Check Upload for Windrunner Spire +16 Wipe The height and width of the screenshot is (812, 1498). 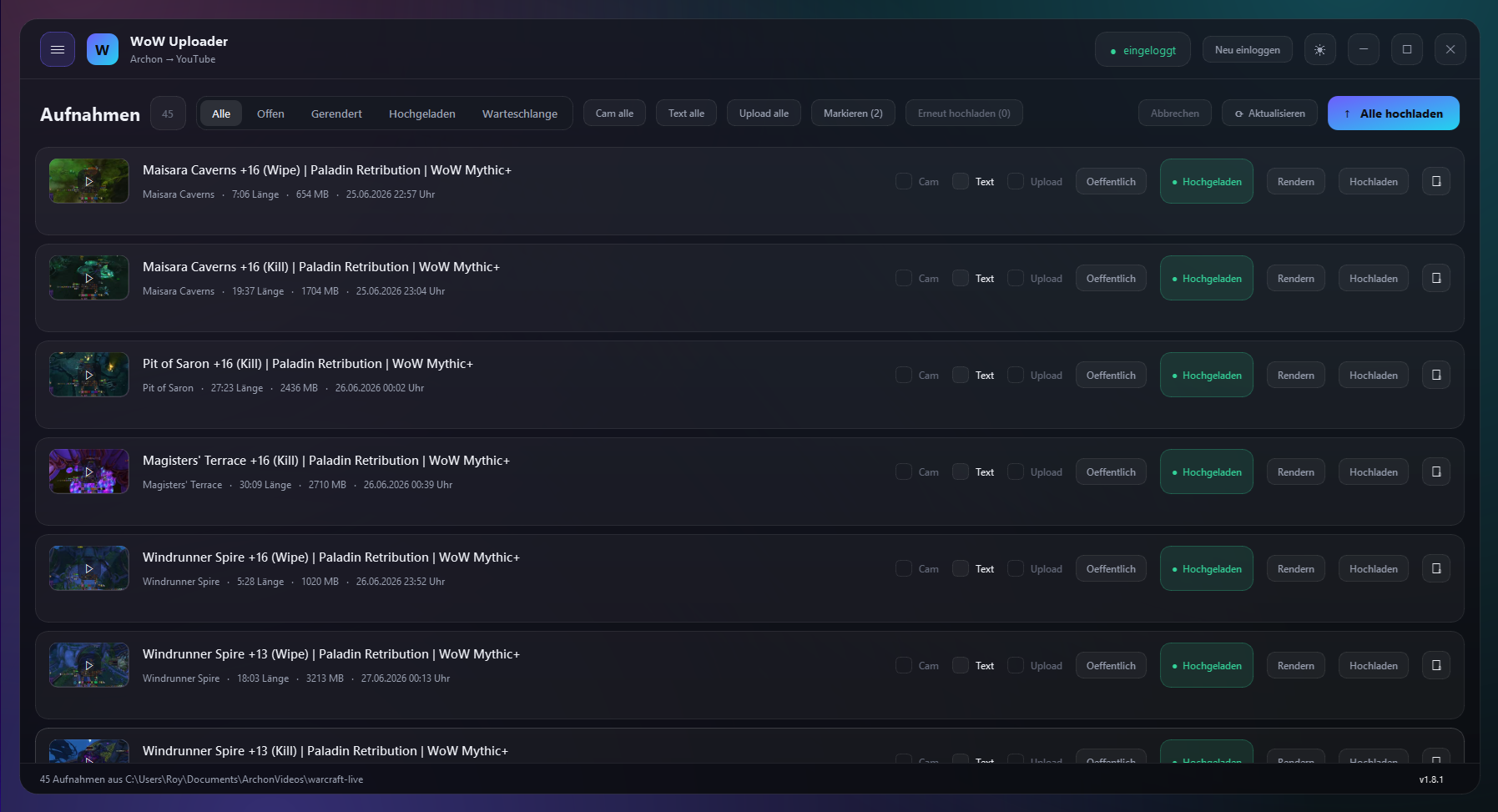click(x=1016, y=568)
